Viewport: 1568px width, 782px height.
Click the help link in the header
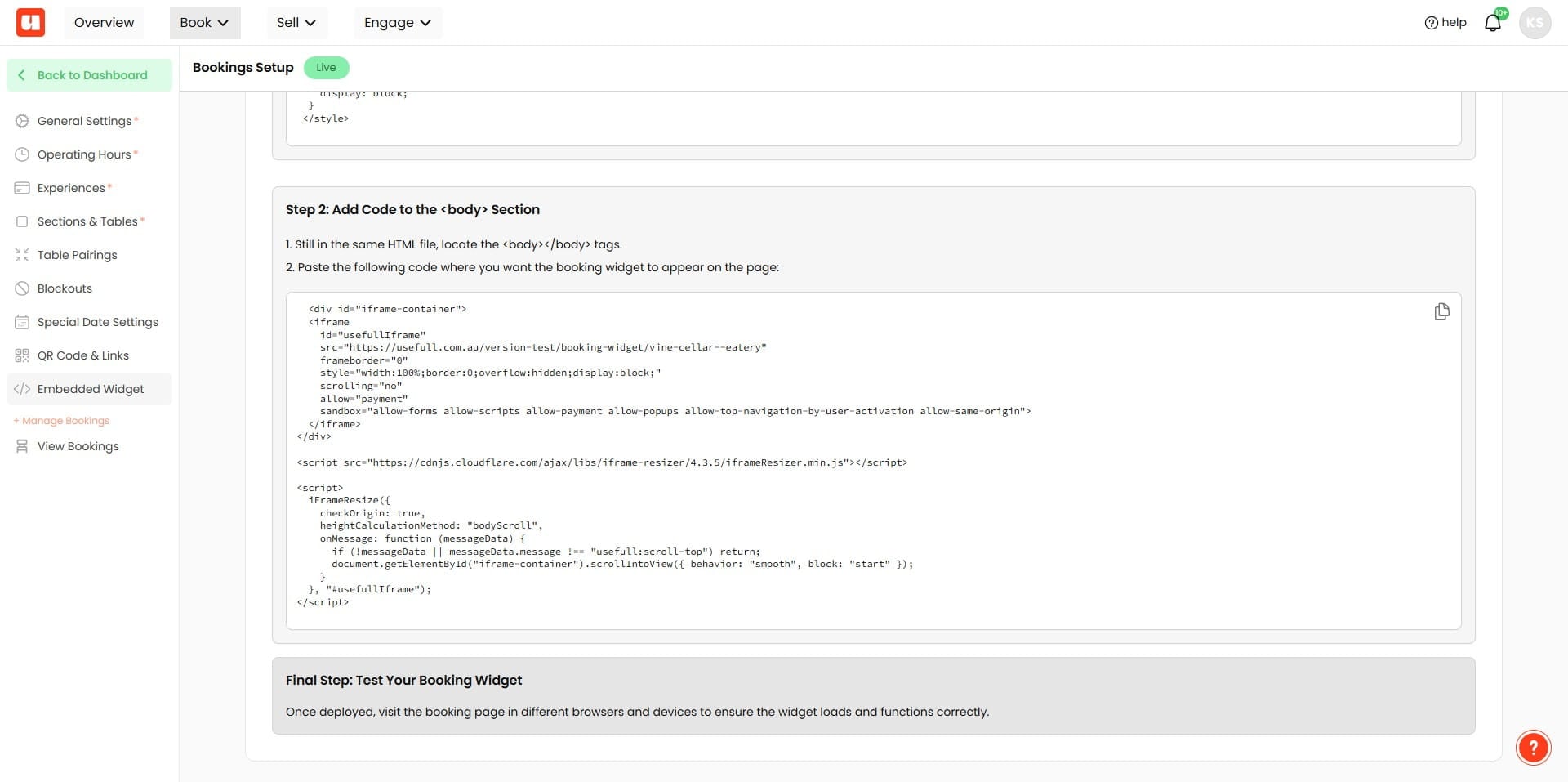(1445, 23)
